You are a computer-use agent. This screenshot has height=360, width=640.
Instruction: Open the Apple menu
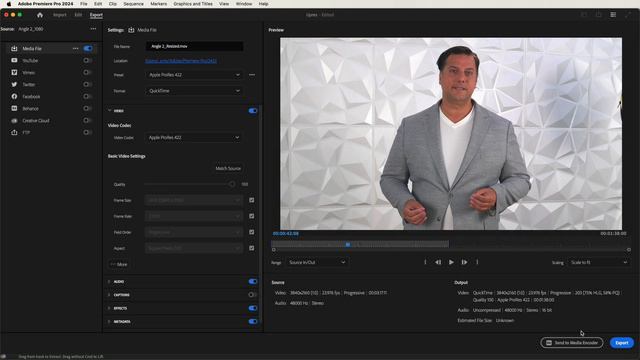(x=9, y=4)
